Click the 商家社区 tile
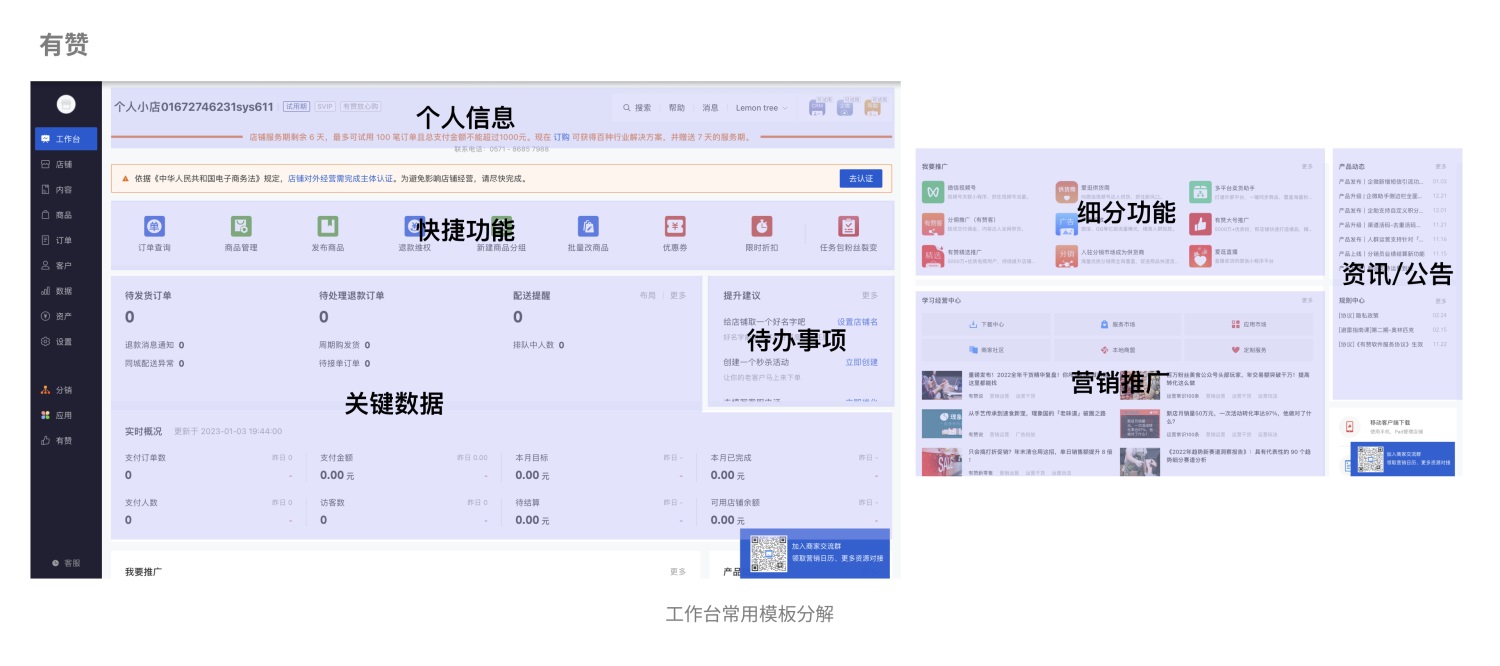Viewport: 1500px width, 666px height. click(x=986, y=350)
